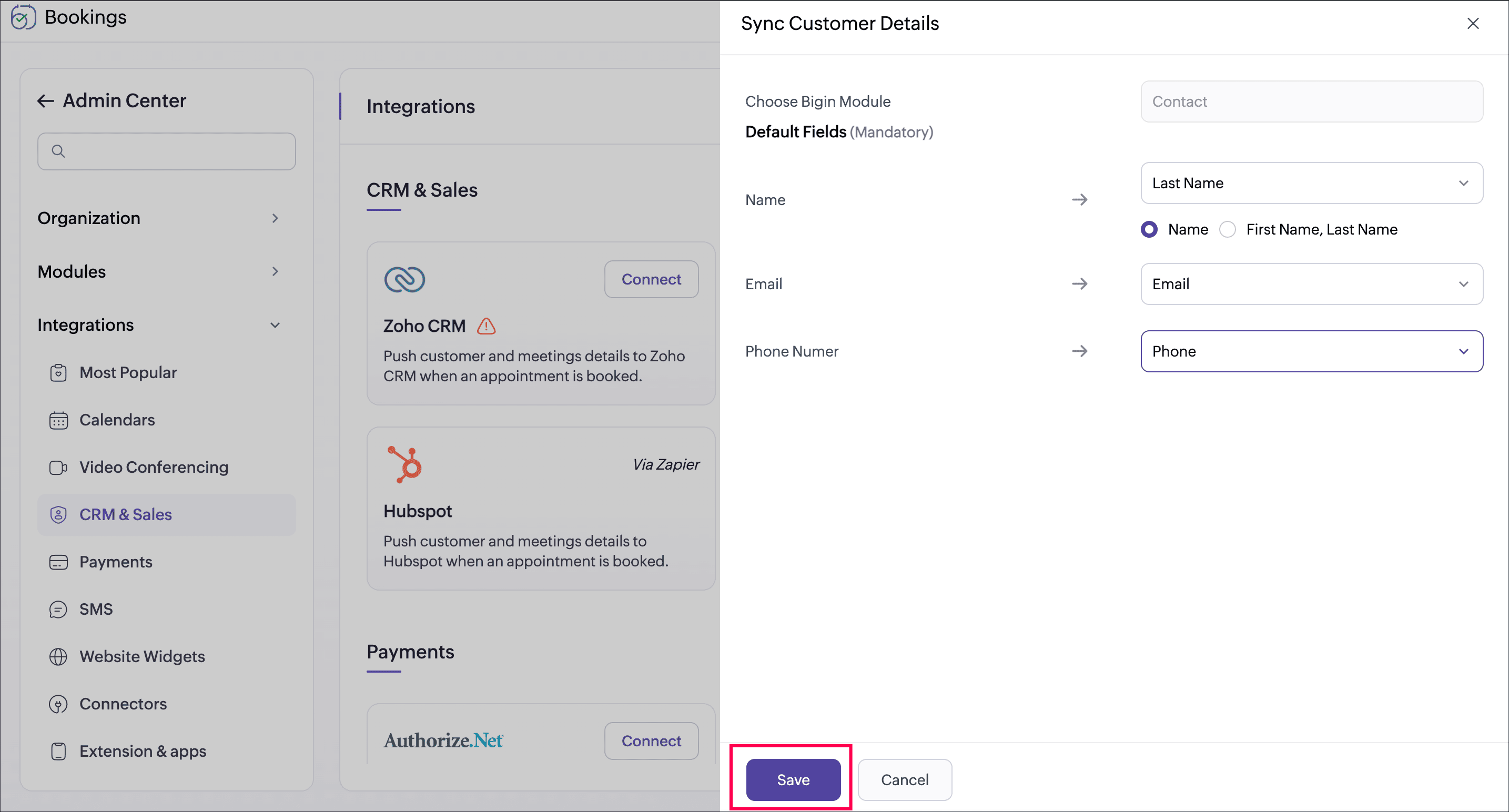Close the Sync Customer Details panel
Screen dimensions: 1509x812
[x=1472, y=24]
